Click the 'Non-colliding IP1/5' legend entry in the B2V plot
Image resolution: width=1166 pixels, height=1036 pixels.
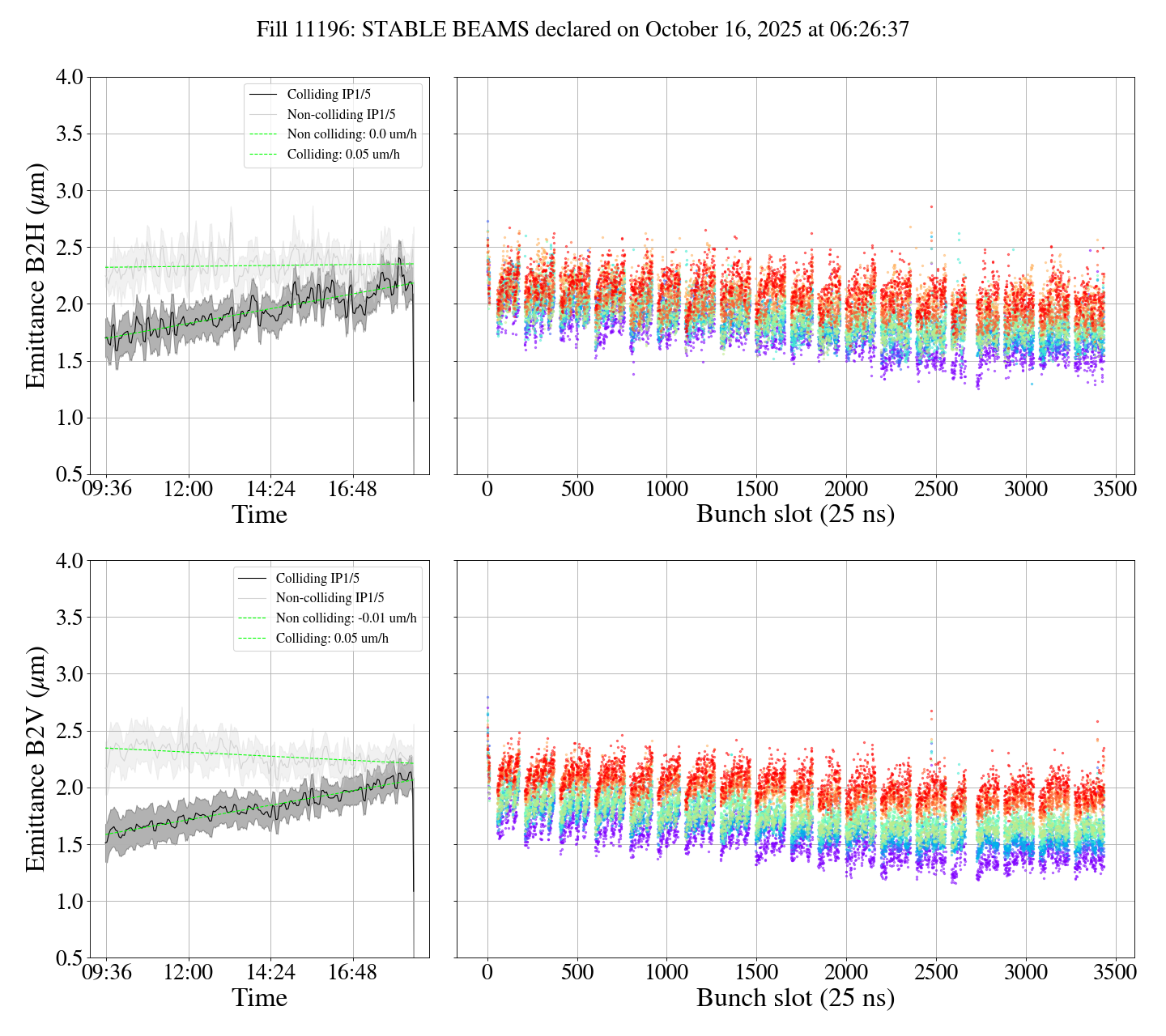330,598
